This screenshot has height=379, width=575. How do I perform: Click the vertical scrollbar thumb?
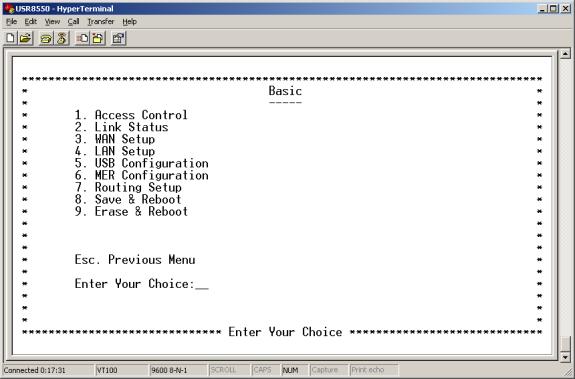pyautogui.click(x=565, y=344)
